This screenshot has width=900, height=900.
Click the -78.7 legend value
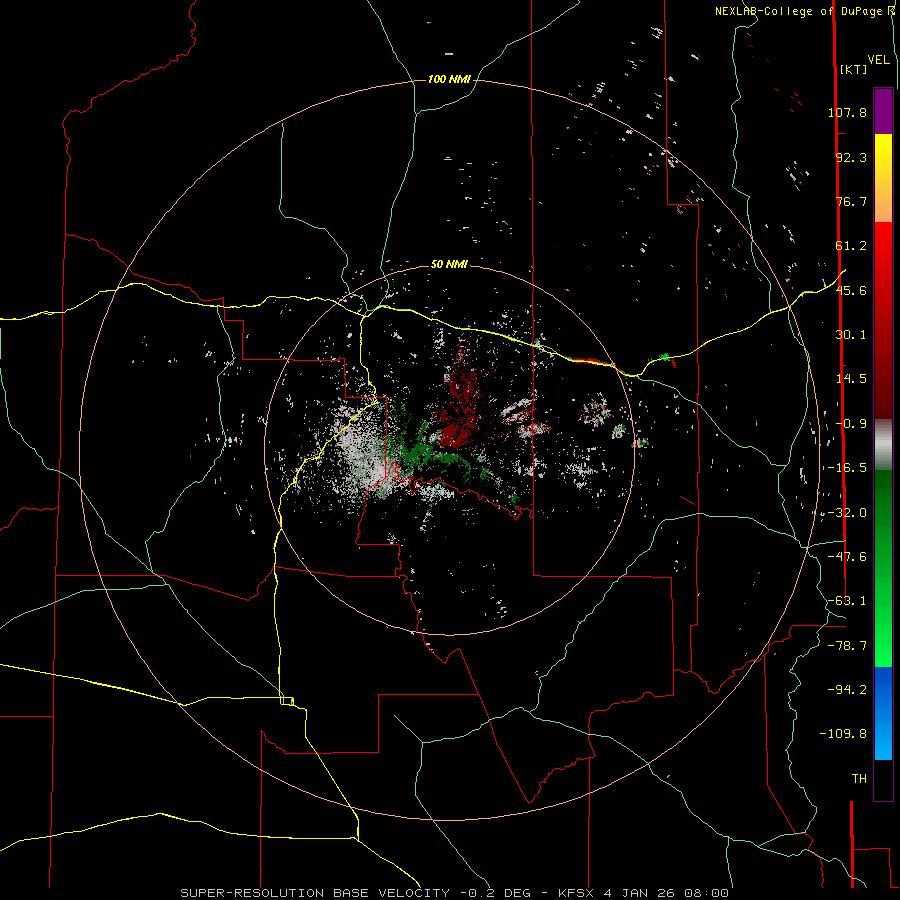(847, 646)
